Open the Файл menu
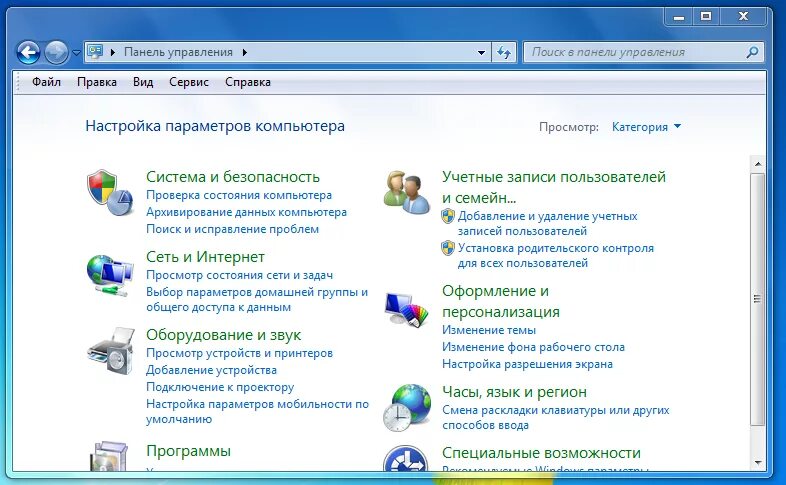 coord(46,82)
